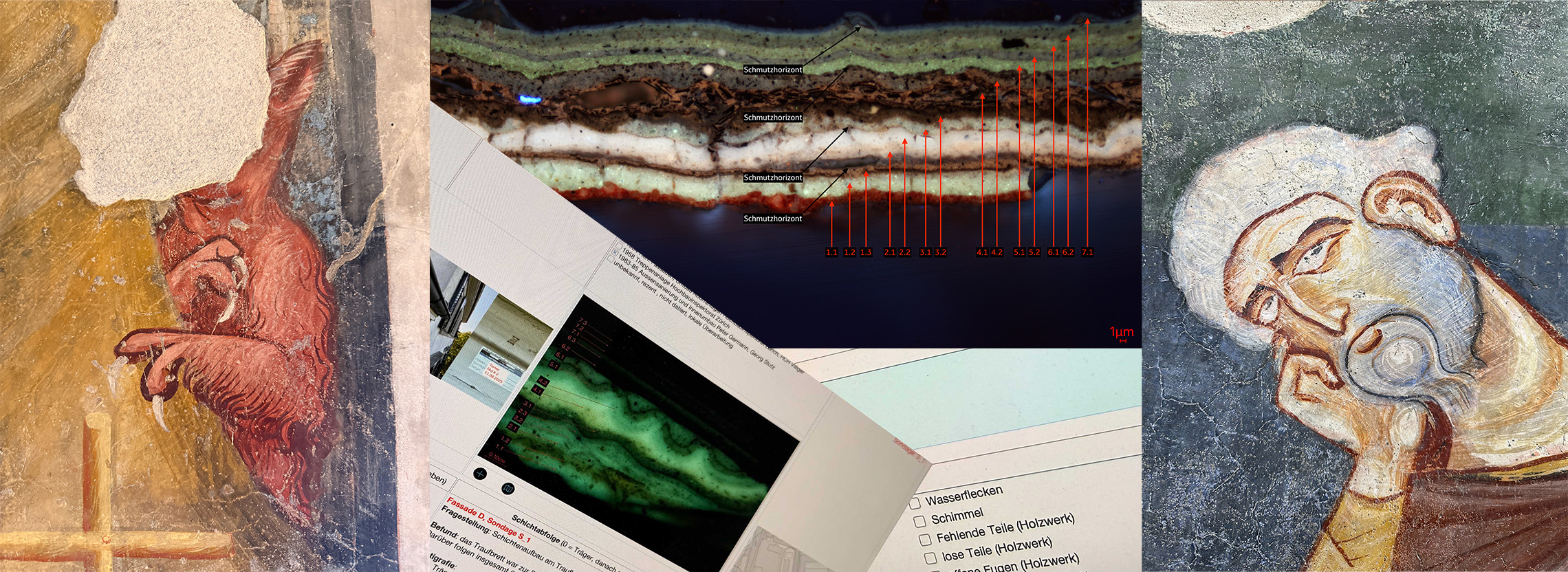The image size is (1568, 572).
Task: Click the round map icon below the green image
Action: point(509,489)
